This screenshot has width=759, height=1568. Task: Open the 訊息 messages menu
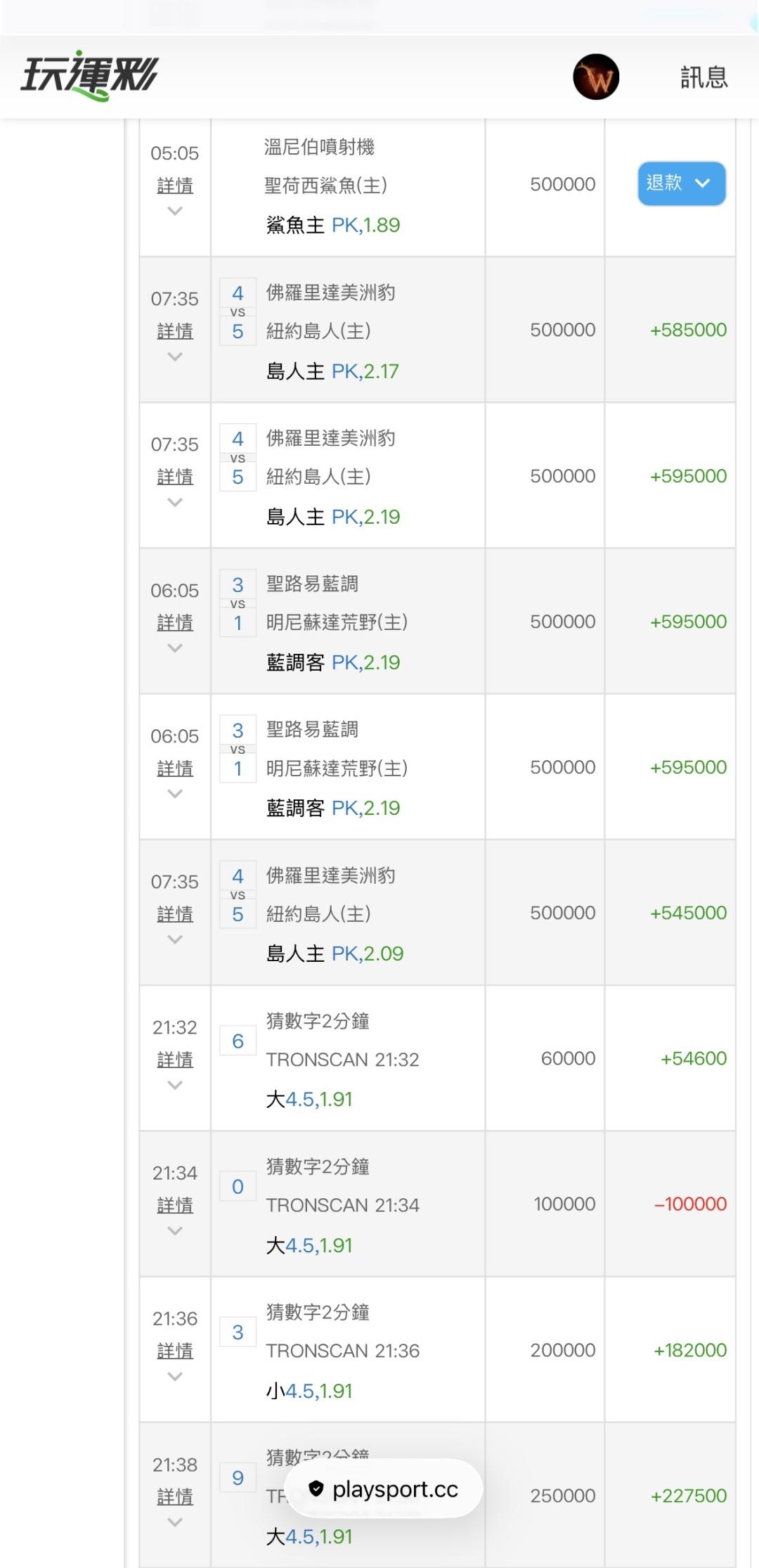703,77
